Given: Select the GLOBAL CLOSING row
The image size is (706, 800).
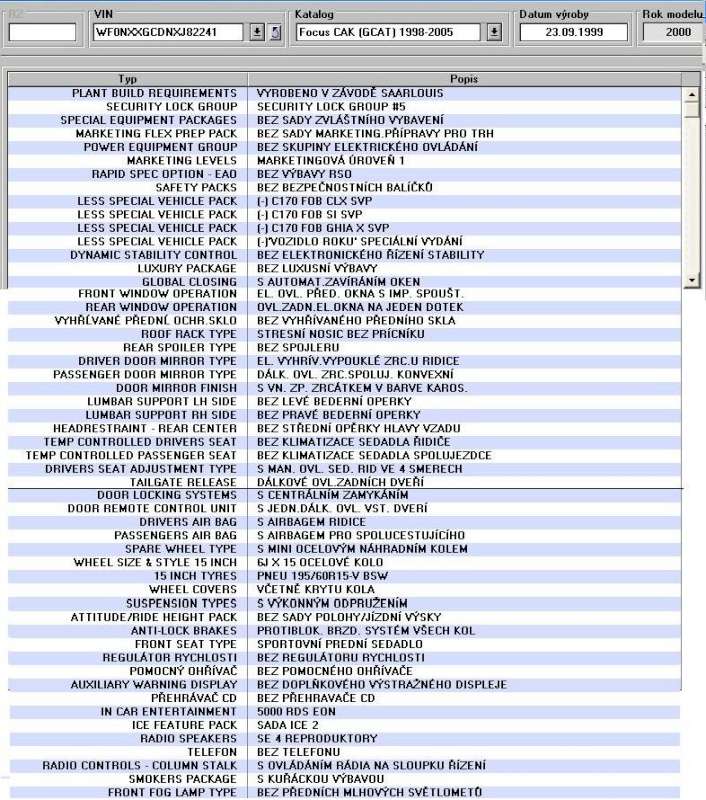Looking at the screenshot, I should click(x=128, y=282).
